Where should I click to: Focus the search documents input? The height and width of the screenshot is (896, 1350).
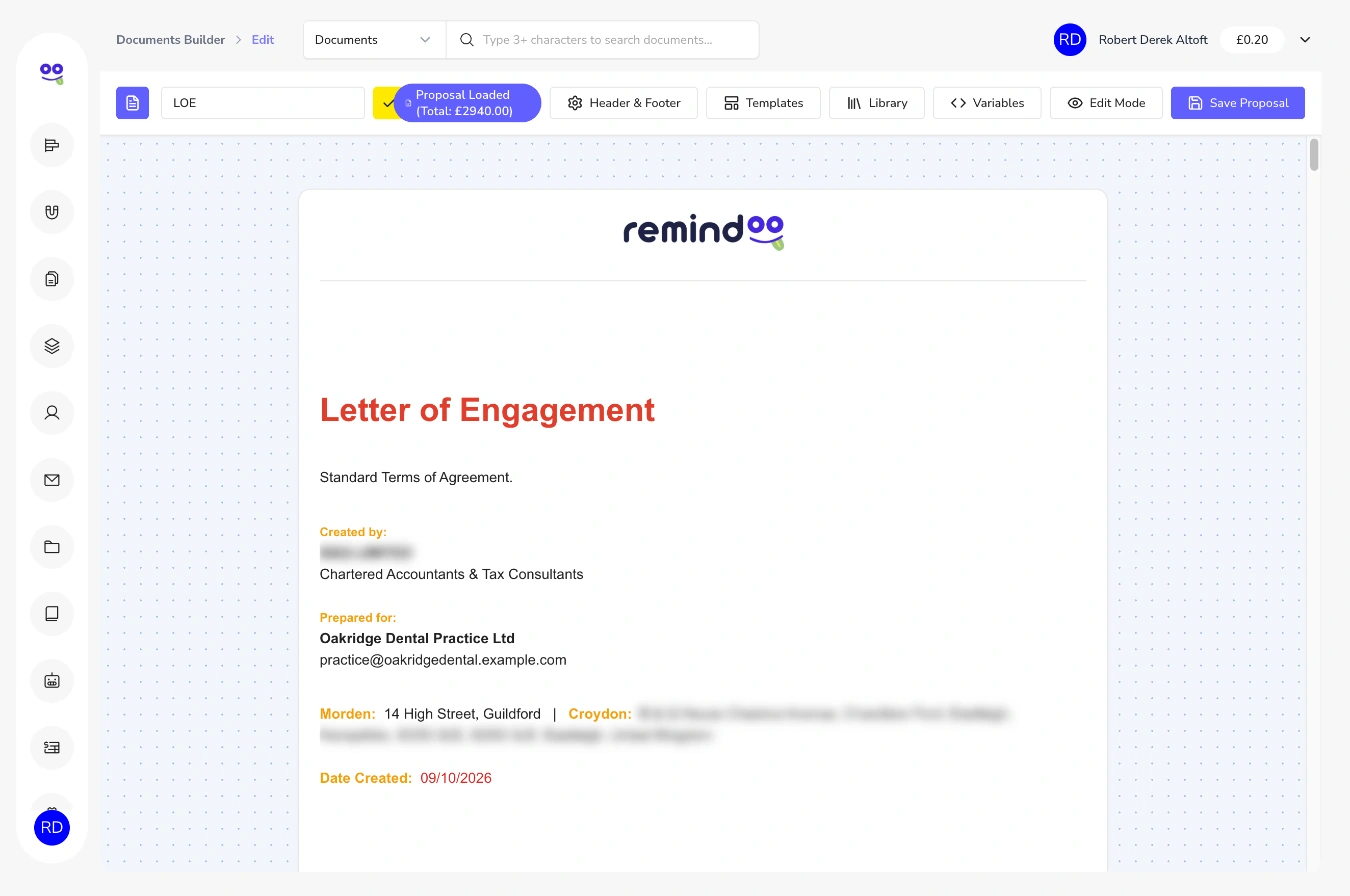click(x=602, y=40)
